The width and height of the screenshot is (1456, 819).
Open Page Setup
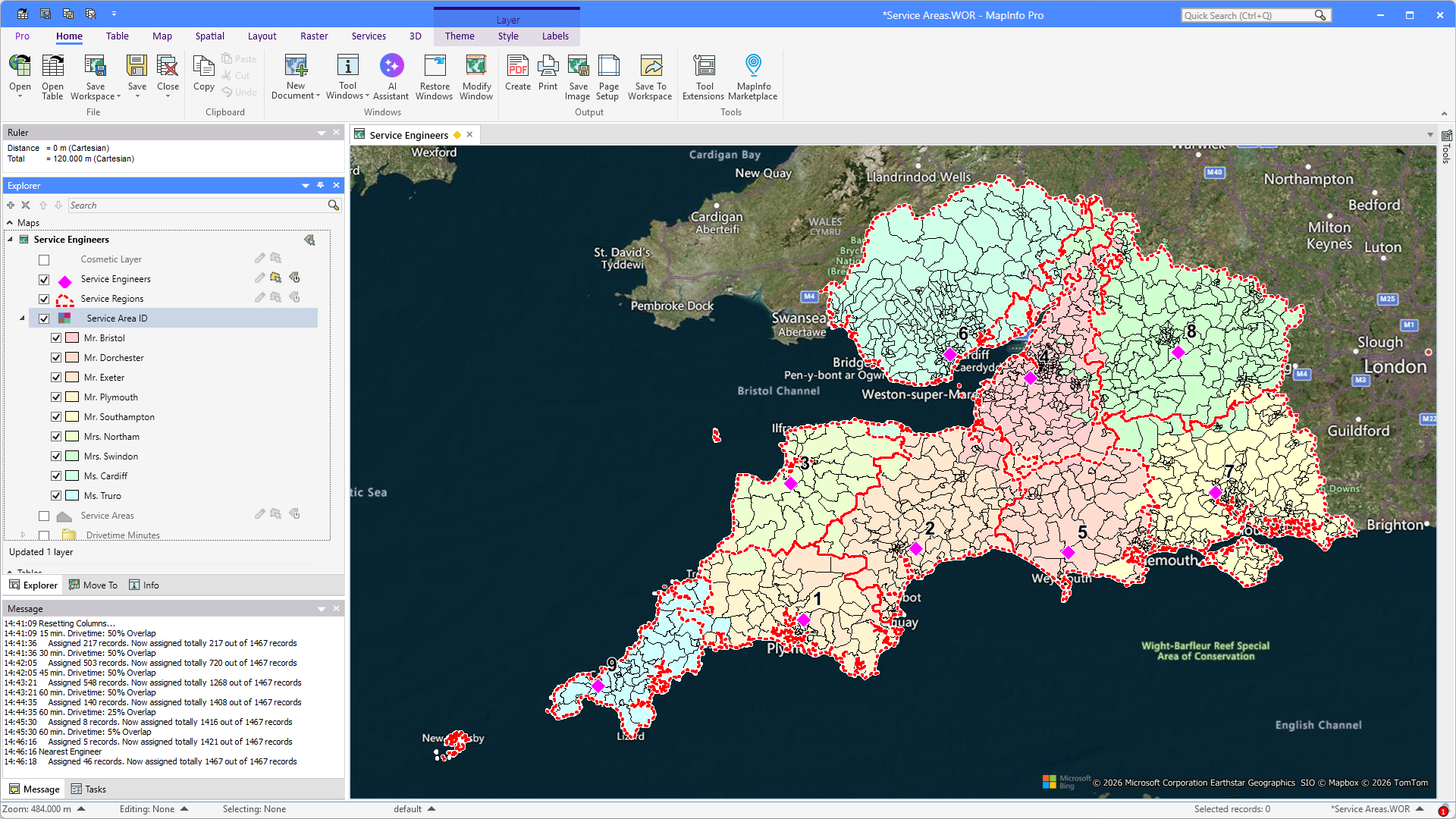point(608,77)
